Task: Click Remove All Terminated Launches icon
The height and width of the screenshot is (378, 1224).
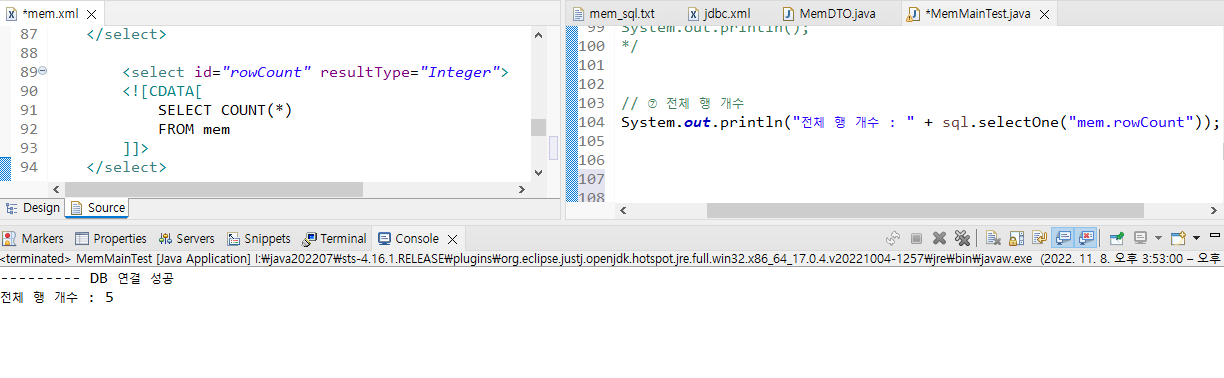Action: (x=962, y=238)
